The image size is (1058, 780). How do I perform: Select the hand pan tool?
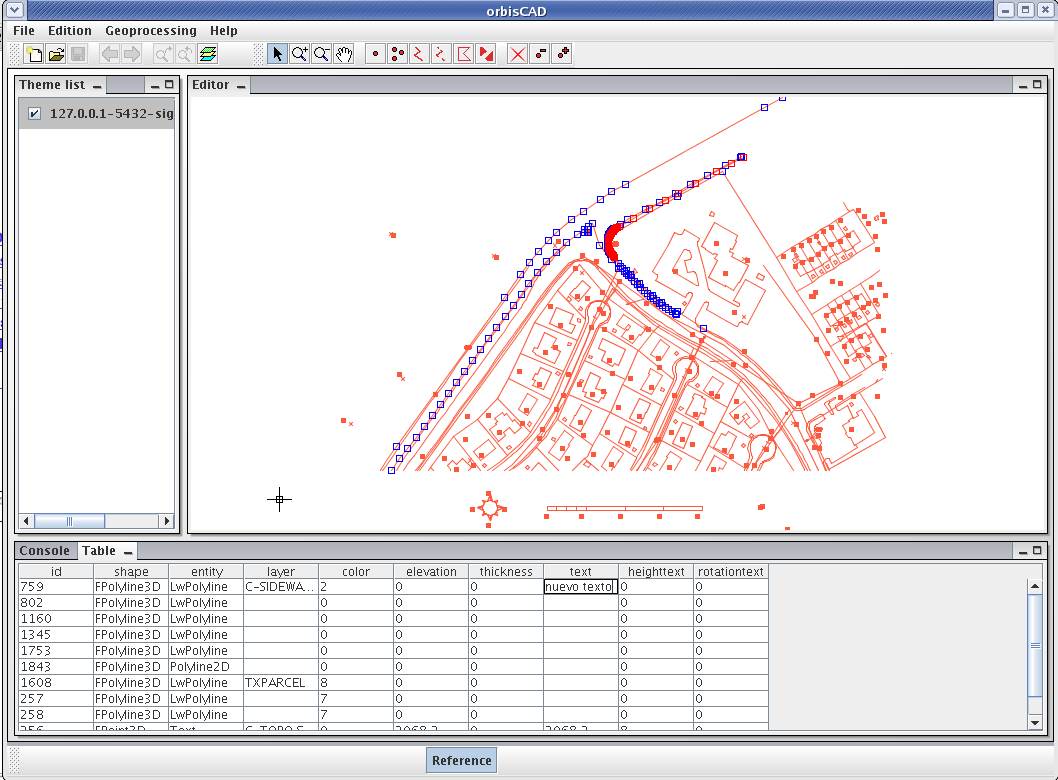pos(344,54)
